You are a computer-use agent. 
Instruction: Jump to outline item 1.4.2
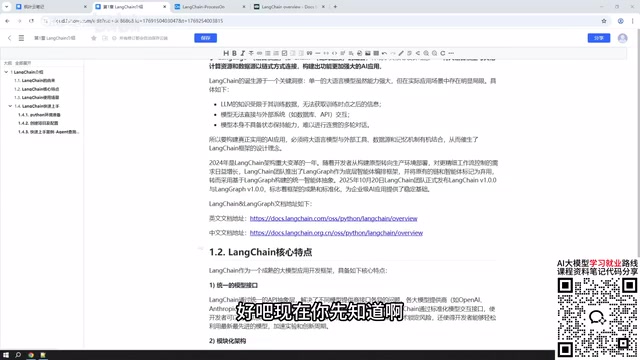coord(38,123)
